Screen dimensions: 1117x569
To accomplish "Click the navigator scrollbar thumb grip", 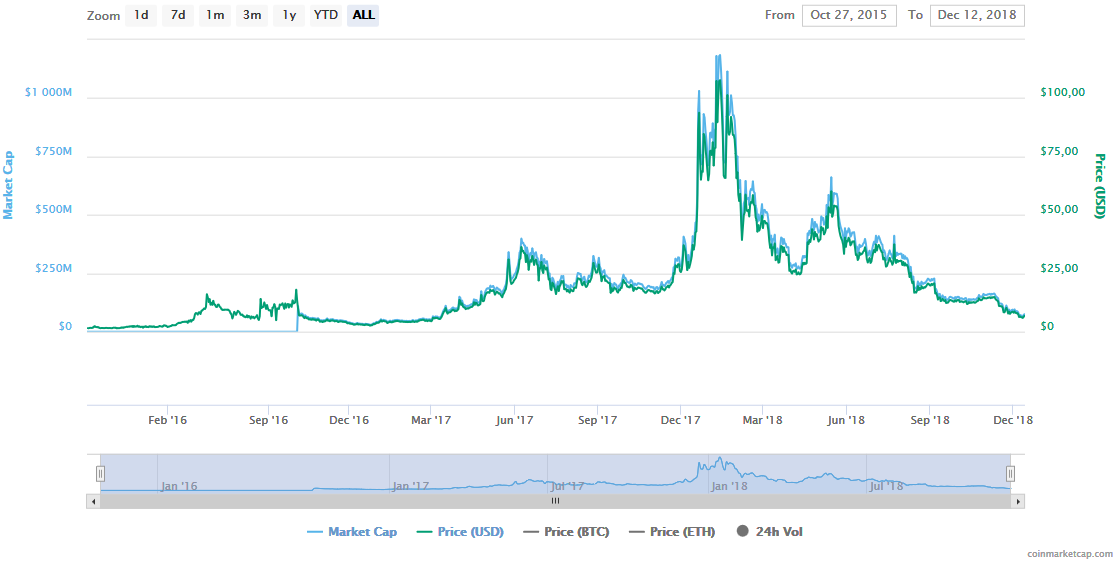I will click(556, 501).
